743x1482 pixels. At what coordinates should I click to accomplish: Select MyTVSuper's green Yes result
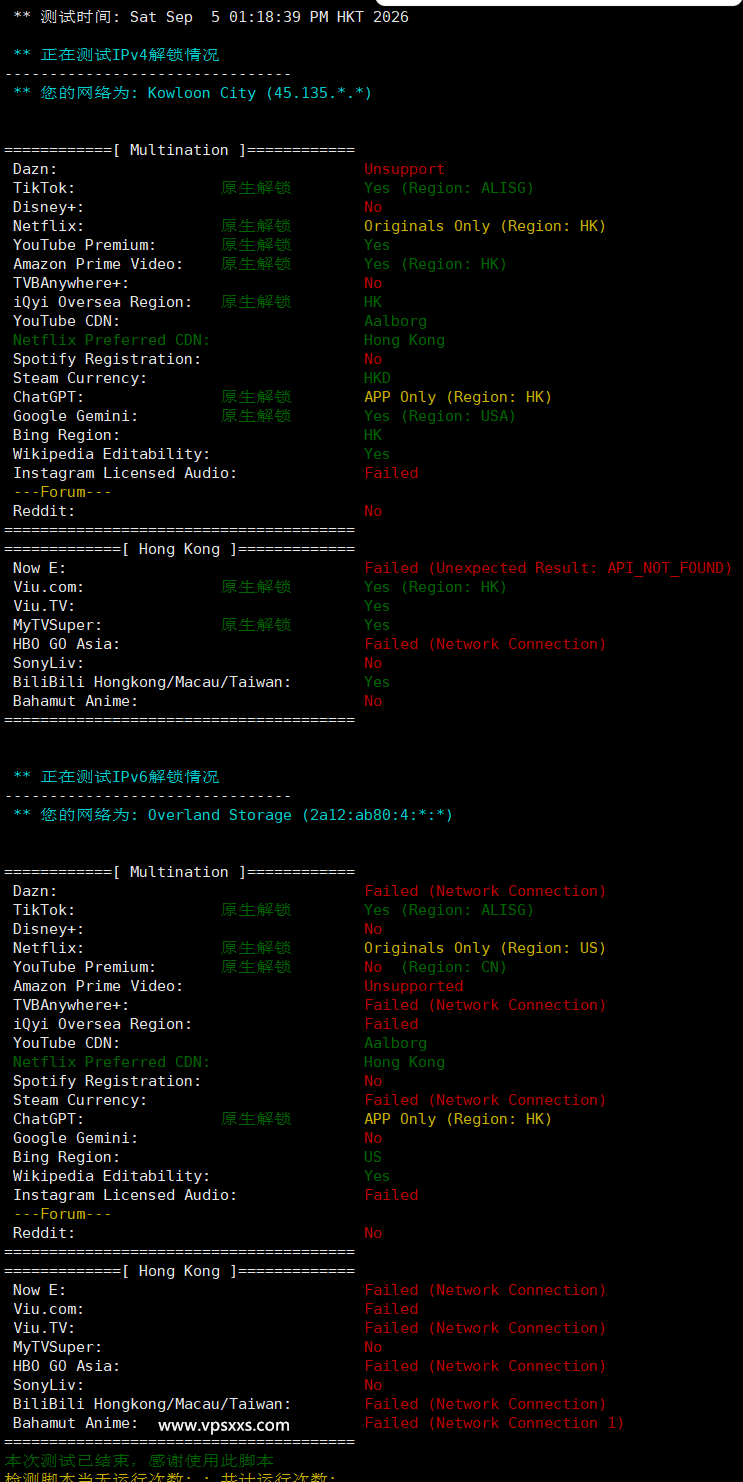pos(377,625)
